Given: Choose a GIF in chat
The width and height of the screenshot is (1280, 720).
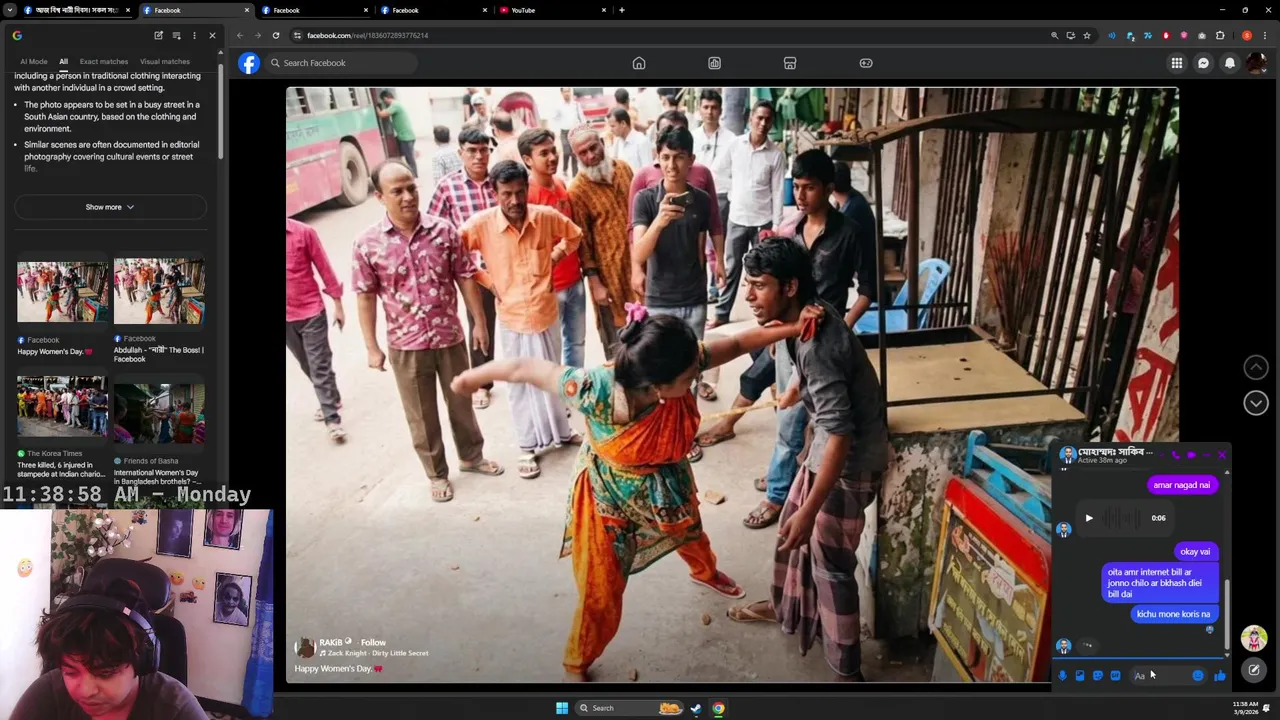Looking at the screenshot, I should click(1116, 676).
